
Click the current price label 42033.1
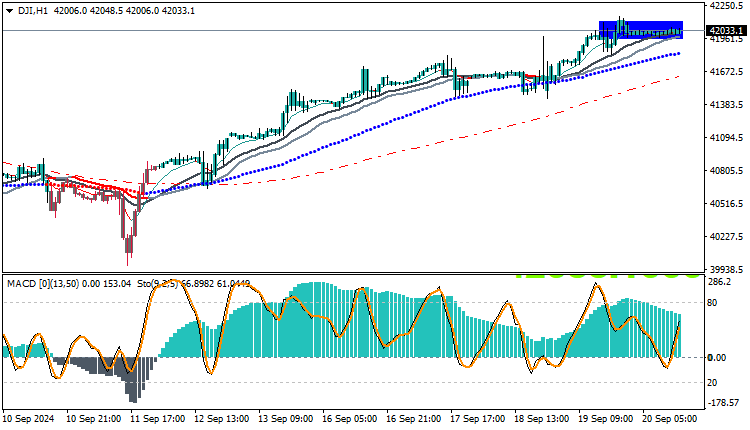727,31
